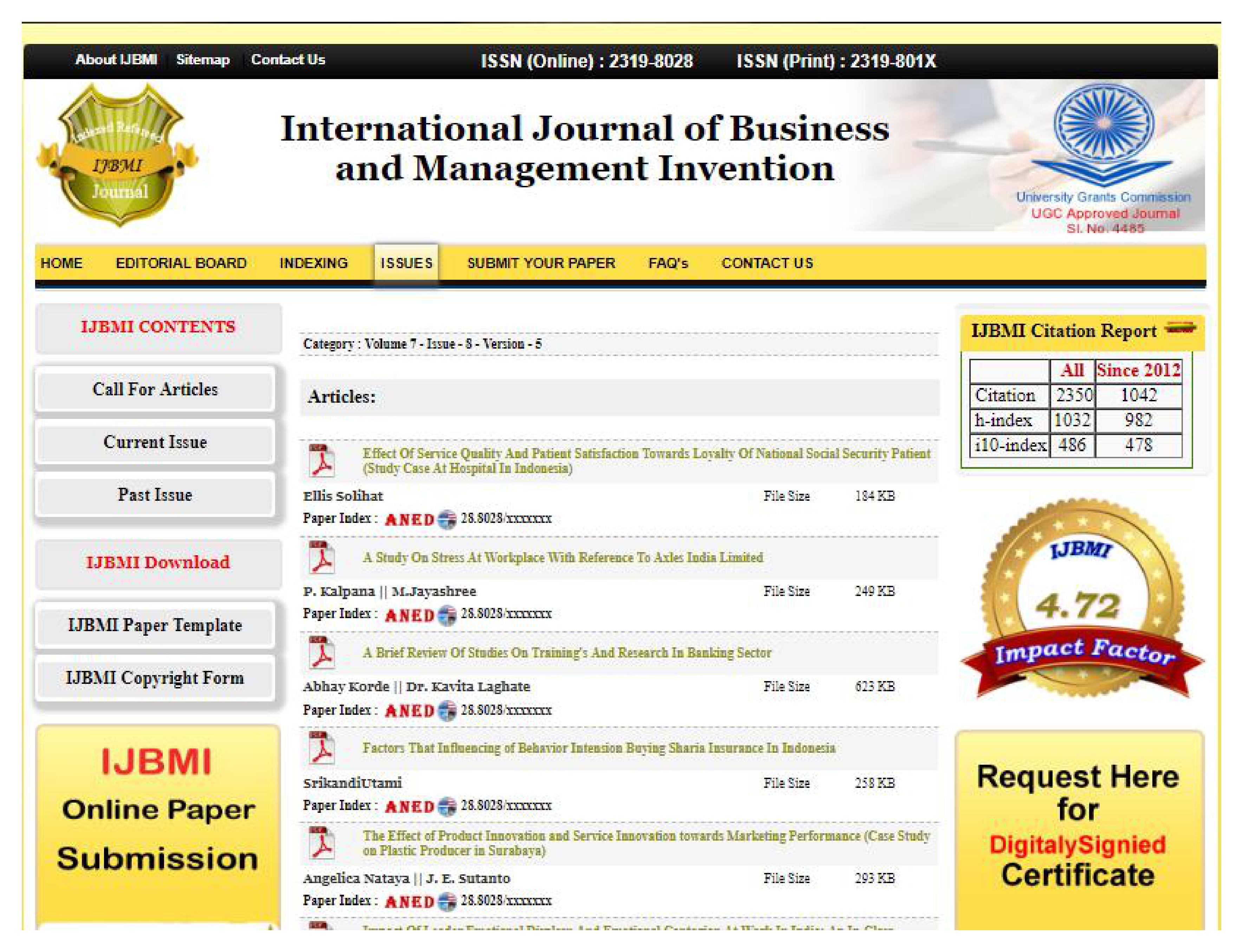Open the IJBMI Copyright Form
This screenshot has width=1243, height=952.
pos(155,678)
